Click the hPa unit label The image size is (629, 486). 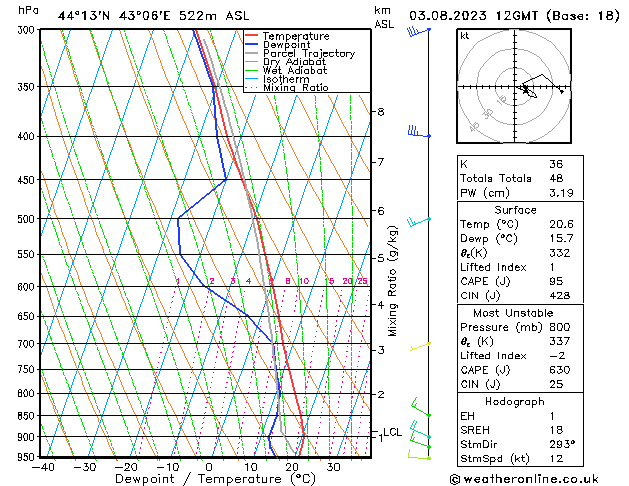28,10
